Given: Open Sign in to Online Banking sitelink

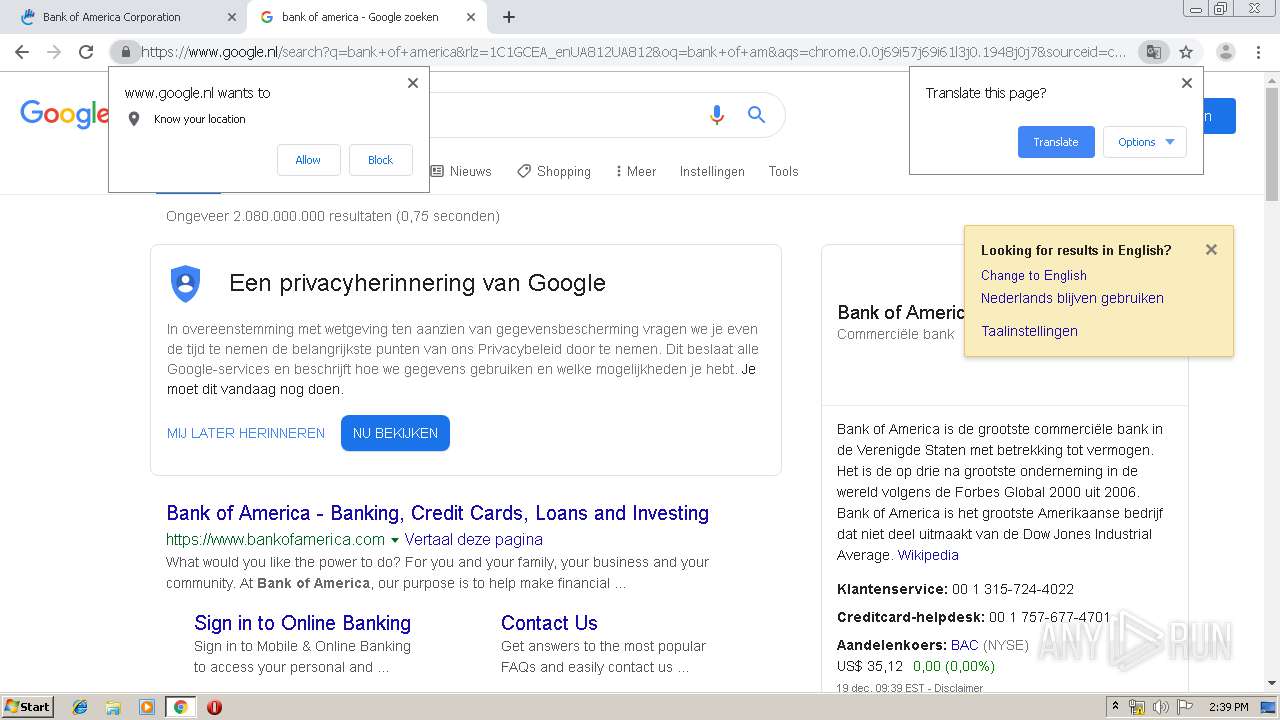Looking at the screenshot, I should coord(302,623).
